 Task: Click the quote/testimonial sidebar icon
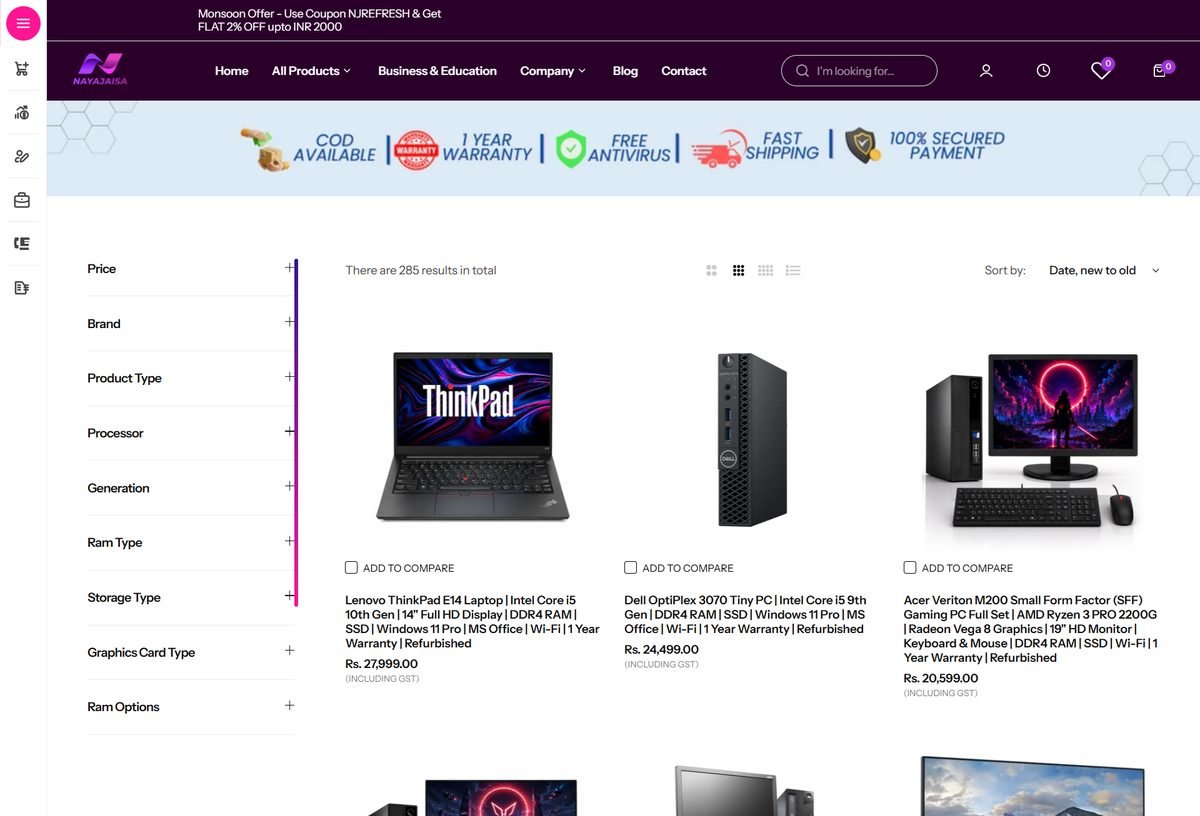pyautogui.click(x=22, y=244)
